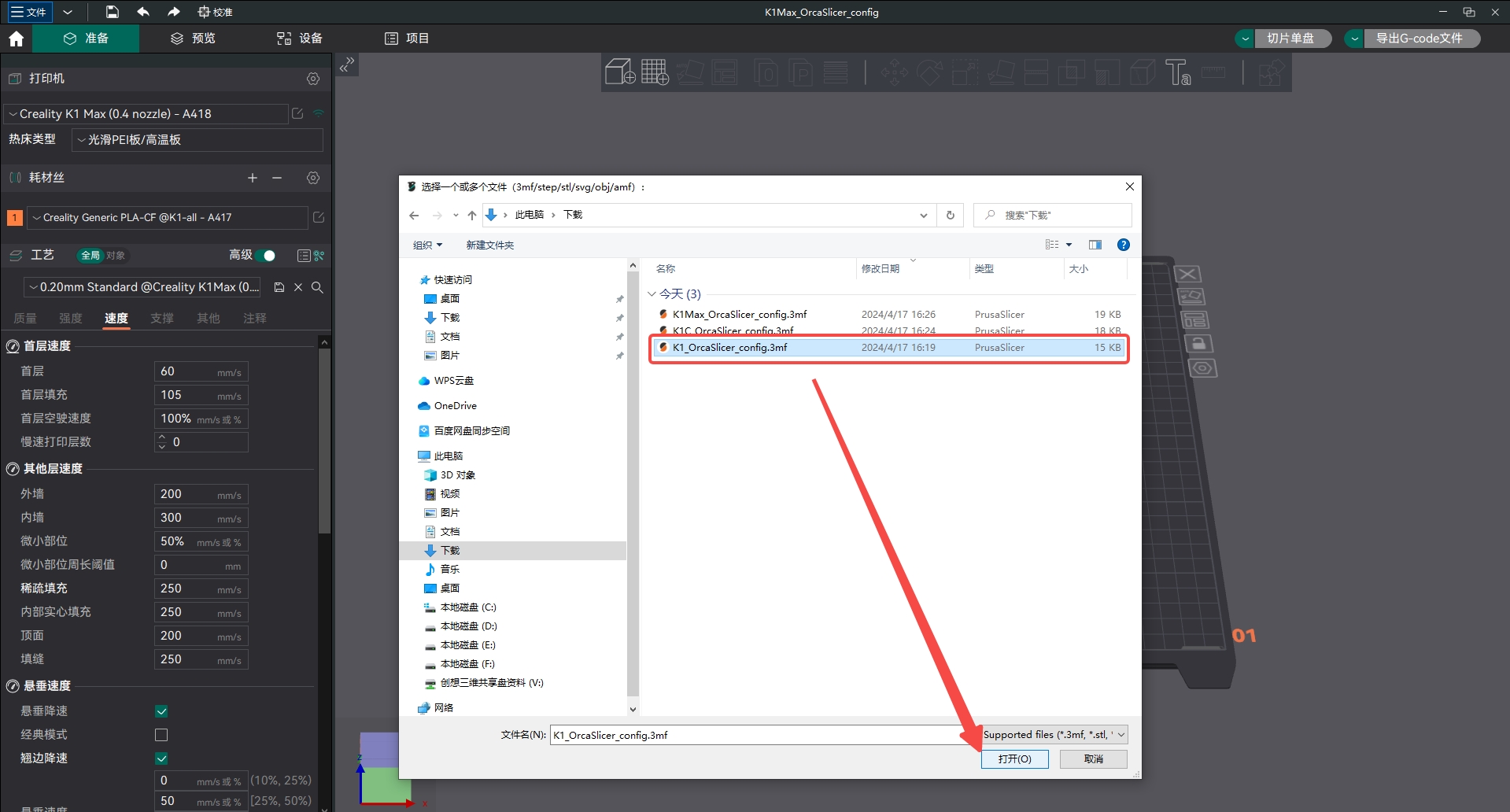Viewport: 1510px width, 812px height.
Task: Click the compare presets icon in 工艺 row
Action: click(x=319, y=255)
